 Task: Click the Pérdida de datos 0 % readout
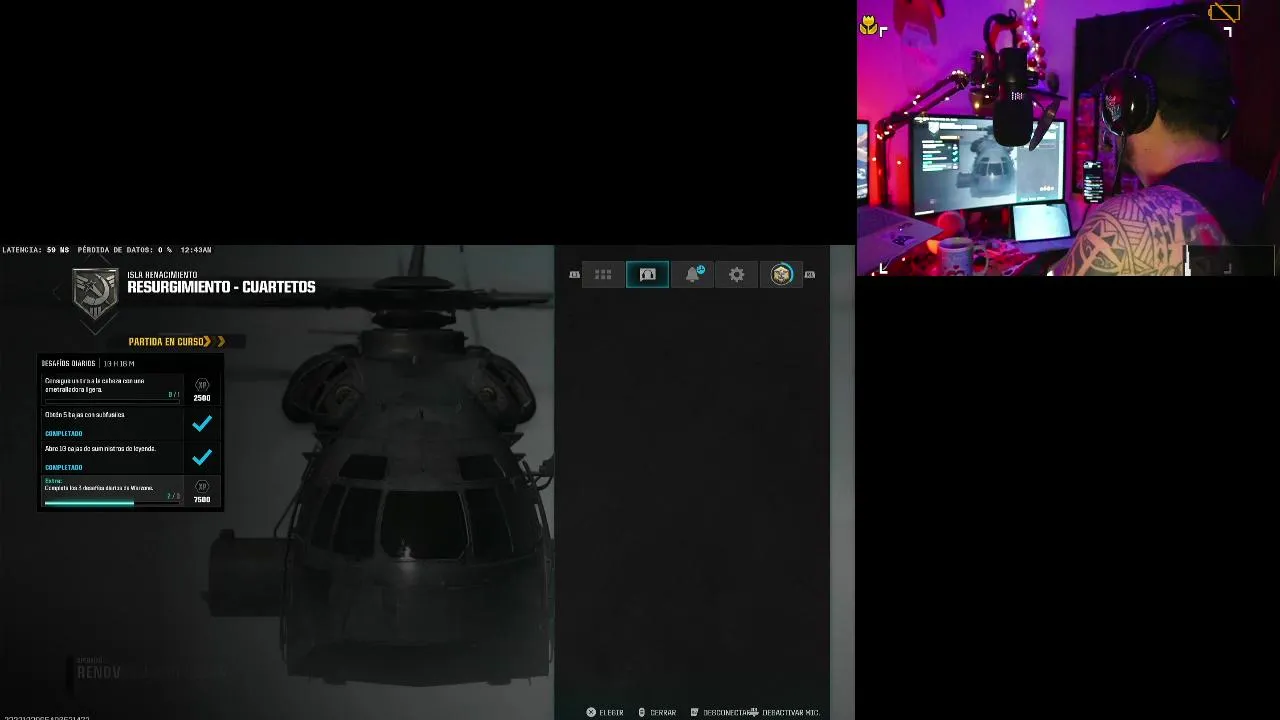[125, 250]
